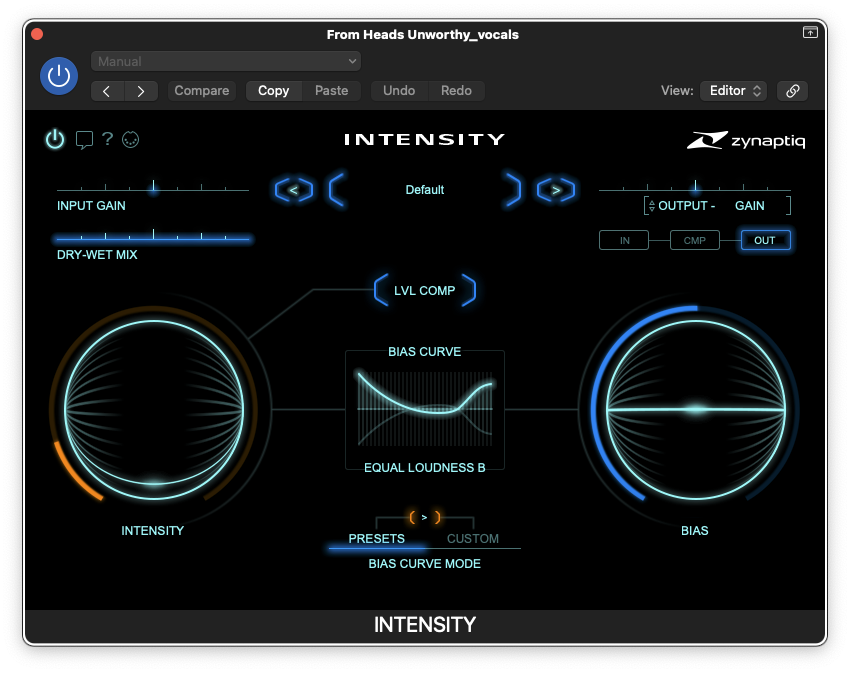850x673 pixels.
Task: Select the OUT monitor button
Action: (765, 240)
